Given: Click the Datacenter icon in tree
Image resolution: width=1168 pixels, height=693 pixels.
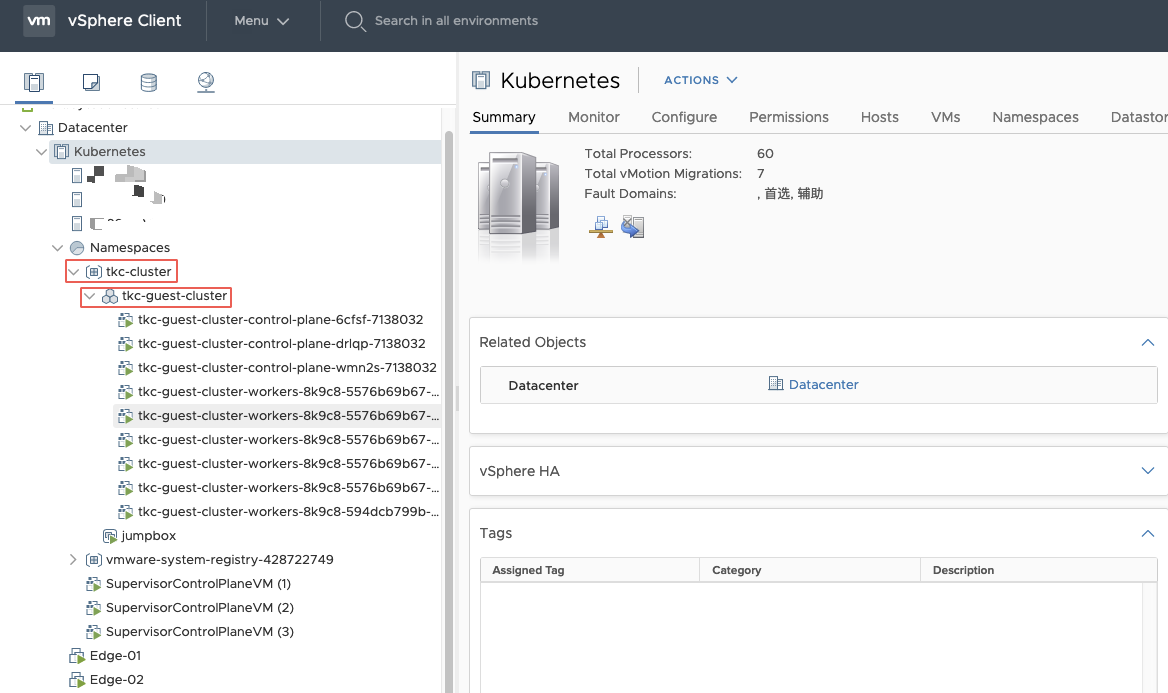Looking at the screenshot, I should 45,127.
